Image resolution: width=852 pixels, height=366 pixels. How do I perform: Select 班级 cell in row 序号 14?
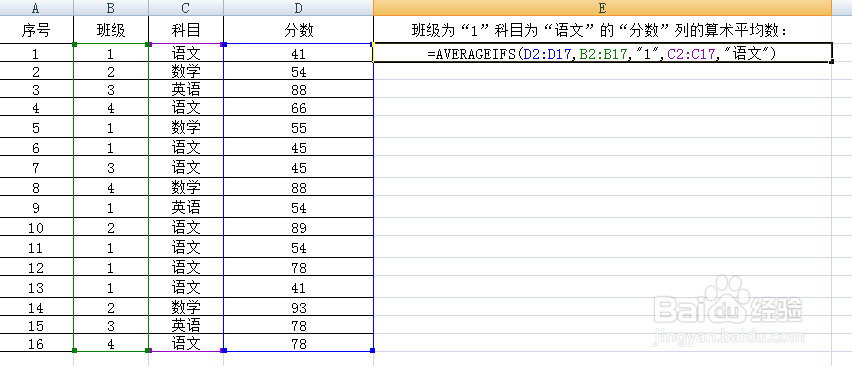[111, 307]
